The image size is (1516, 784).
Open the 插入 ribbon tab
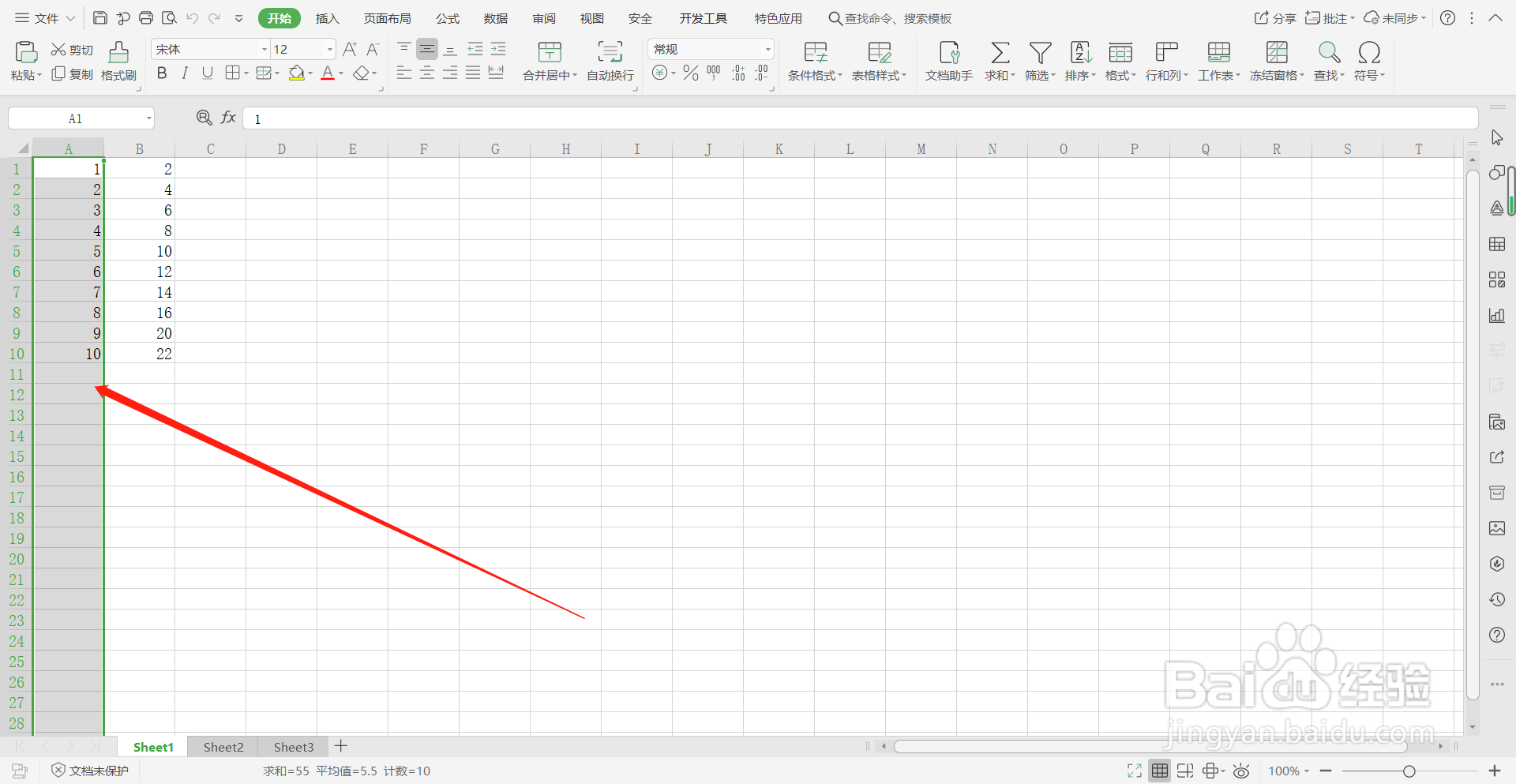327,18
